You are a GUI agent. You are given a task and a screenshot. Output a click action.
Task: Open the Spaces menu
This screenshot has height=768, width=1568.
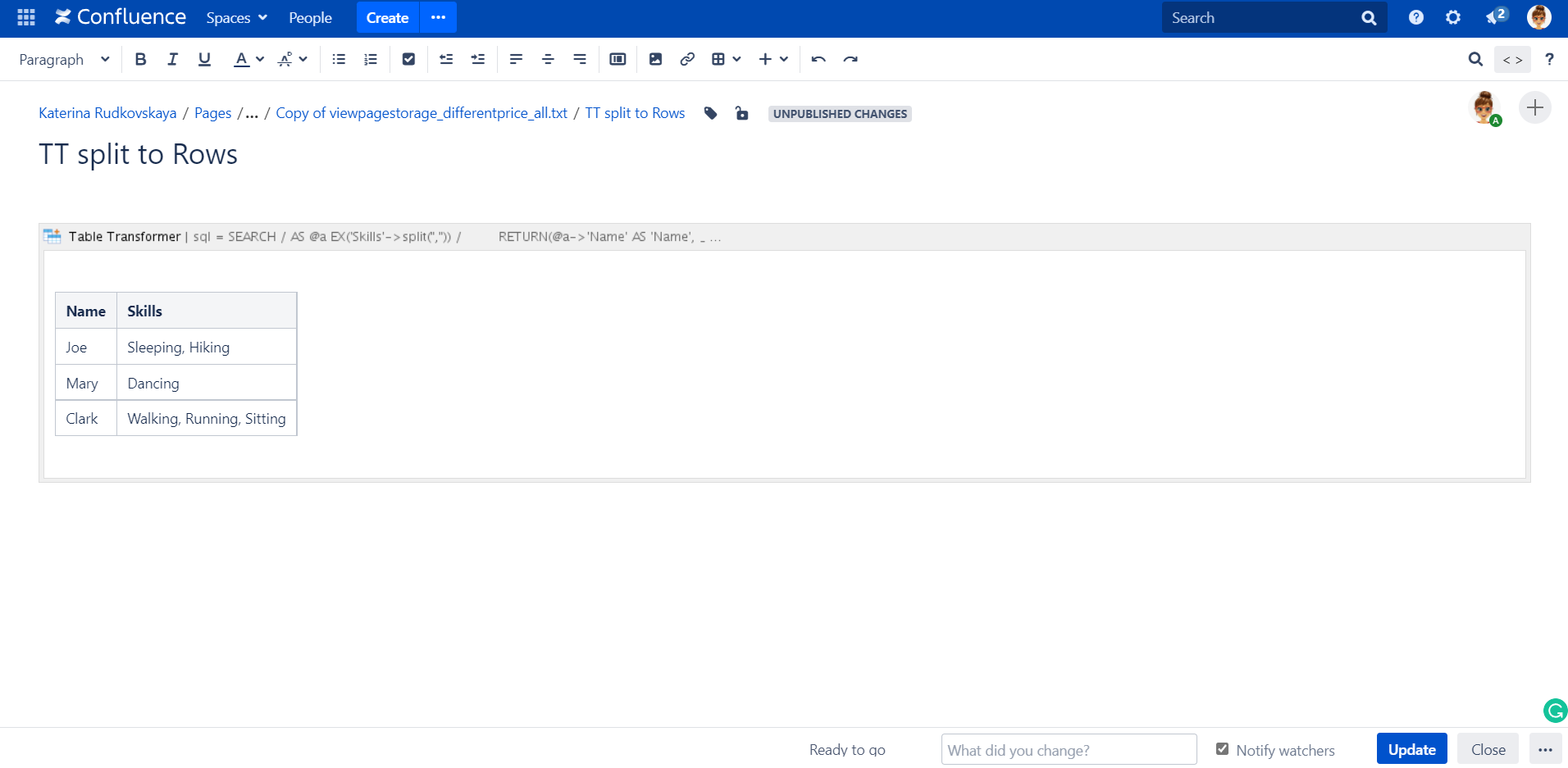click(236, 18)
